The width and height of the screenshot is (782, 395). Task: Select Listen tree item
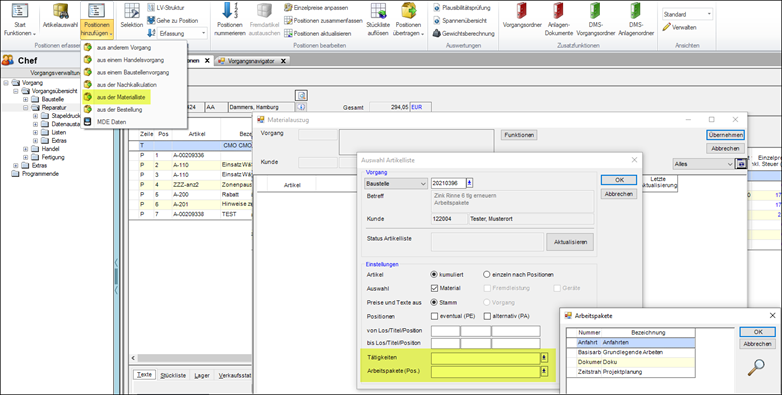[x=58, y=133]
